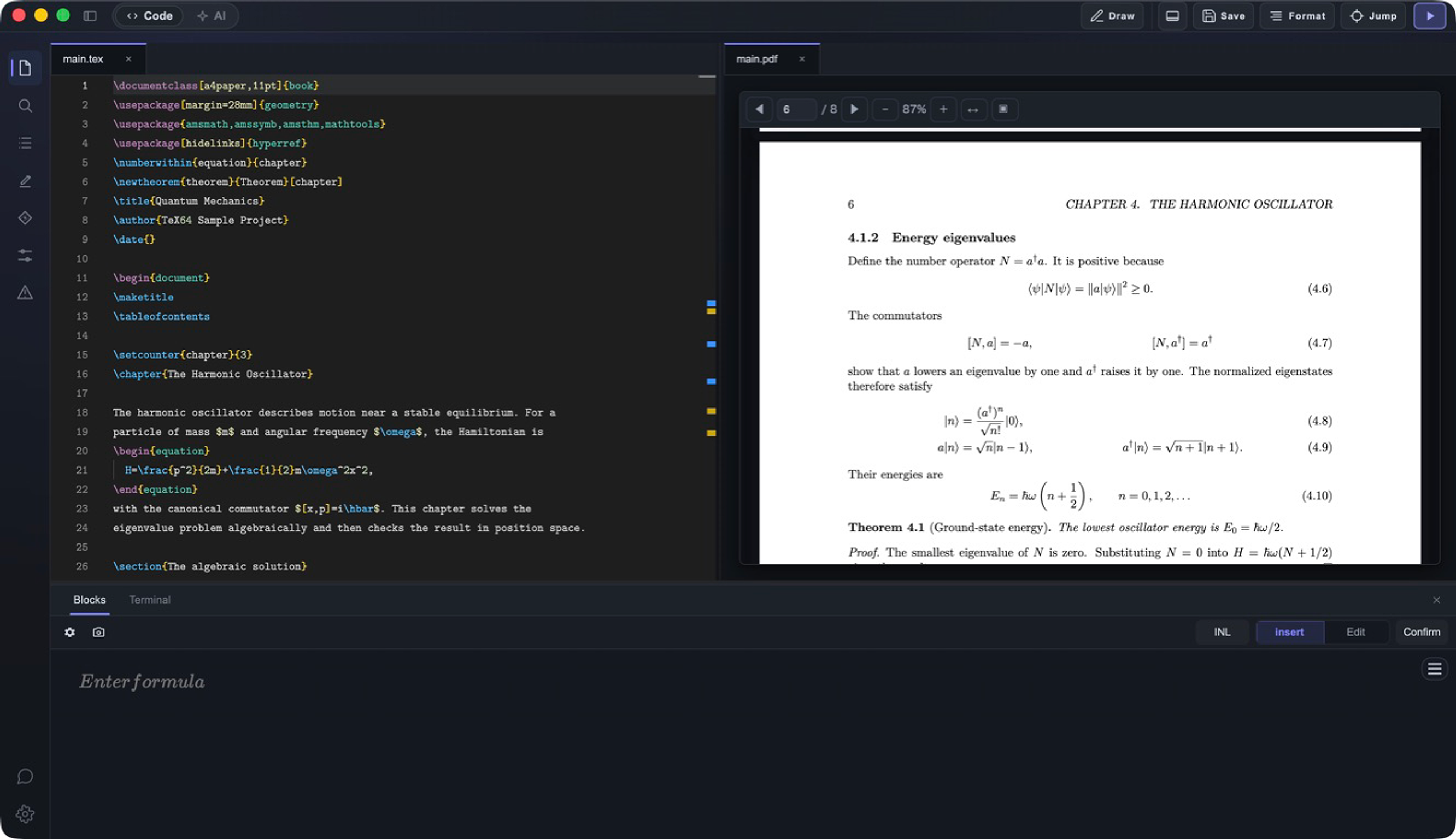
Task: Fit whole PDF page icon
Action: coord(1003,109)
